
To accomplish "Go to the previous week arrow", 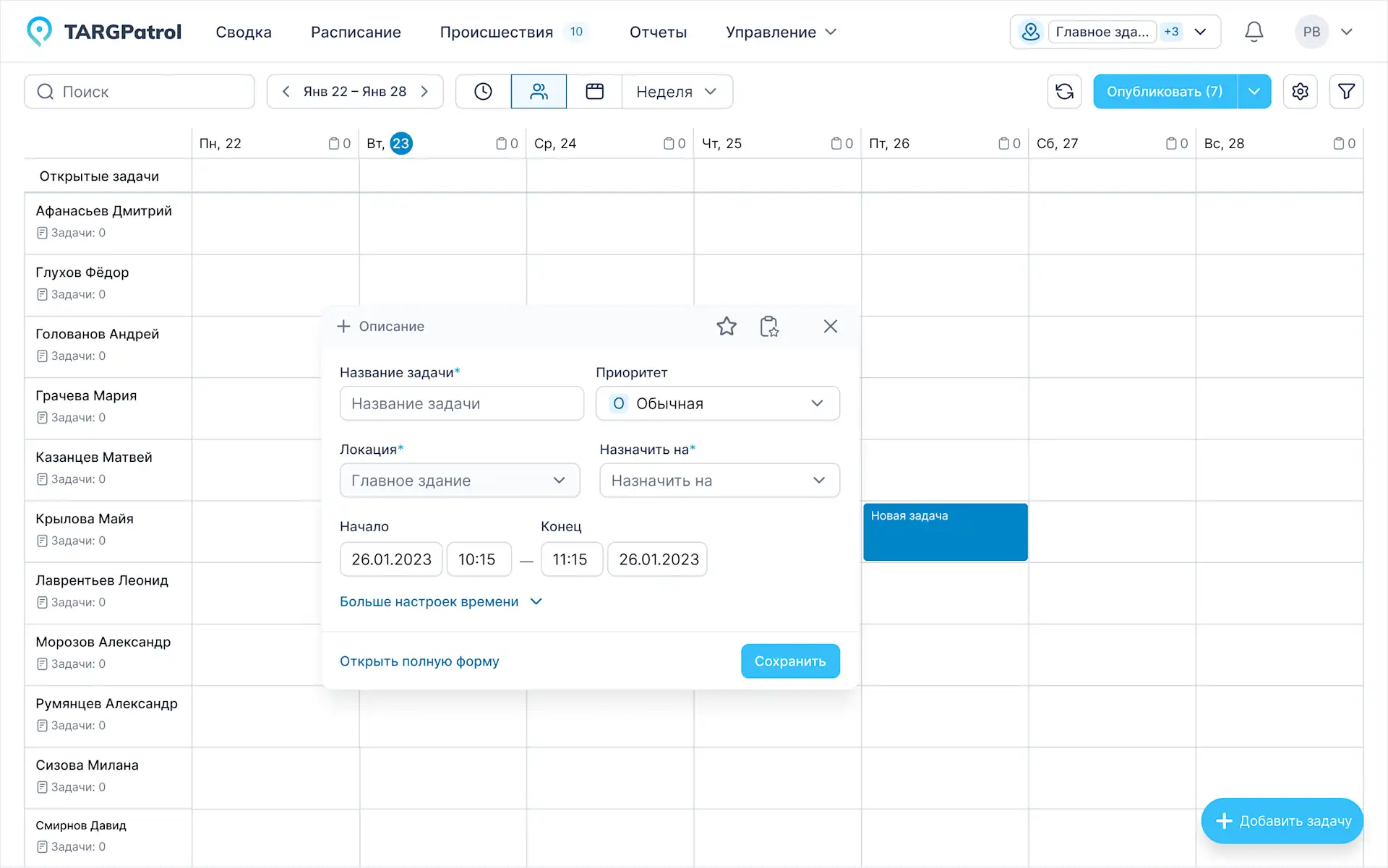I will (286, 92).
